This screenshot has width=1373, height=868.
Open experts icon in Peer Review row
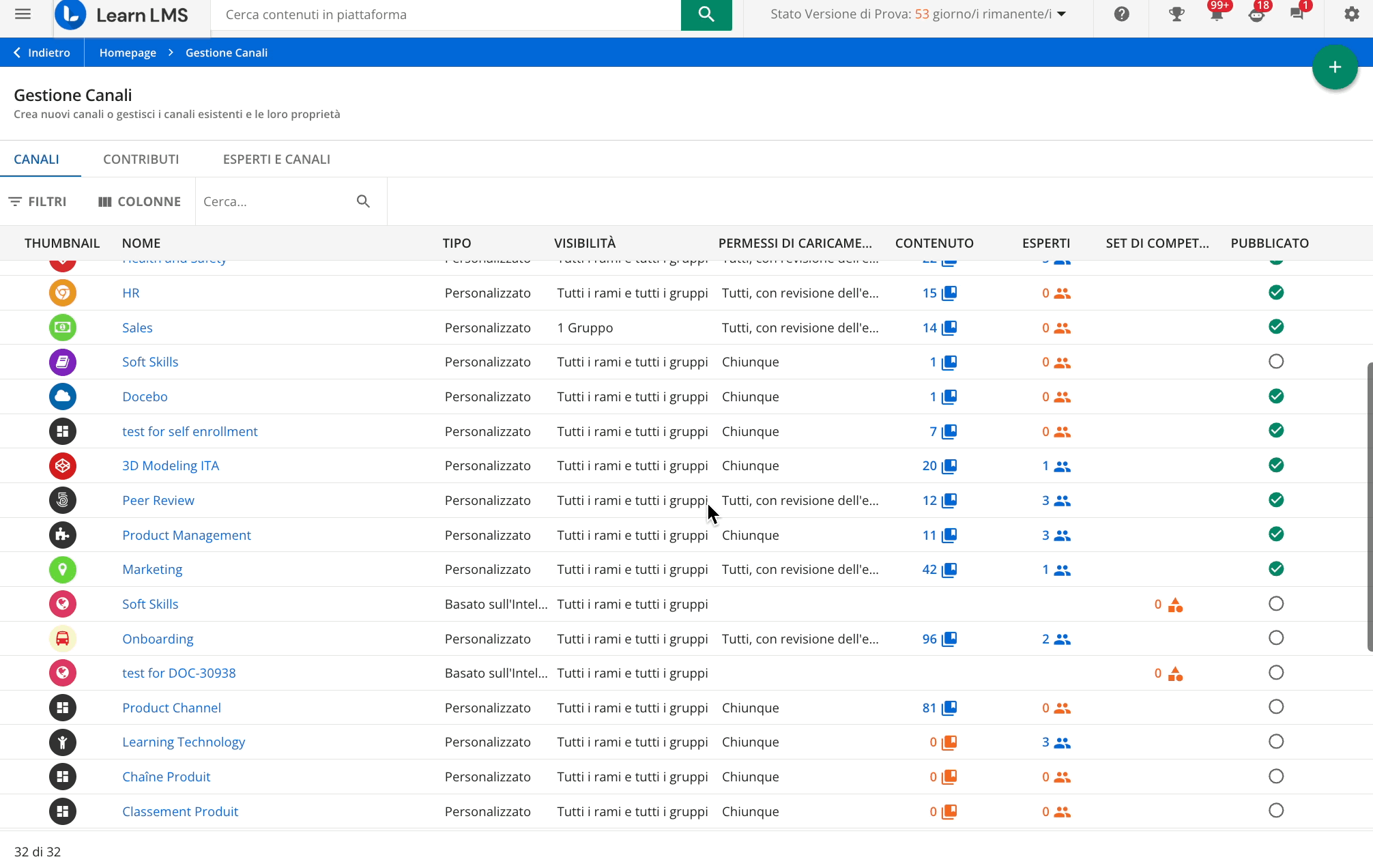1063,501
